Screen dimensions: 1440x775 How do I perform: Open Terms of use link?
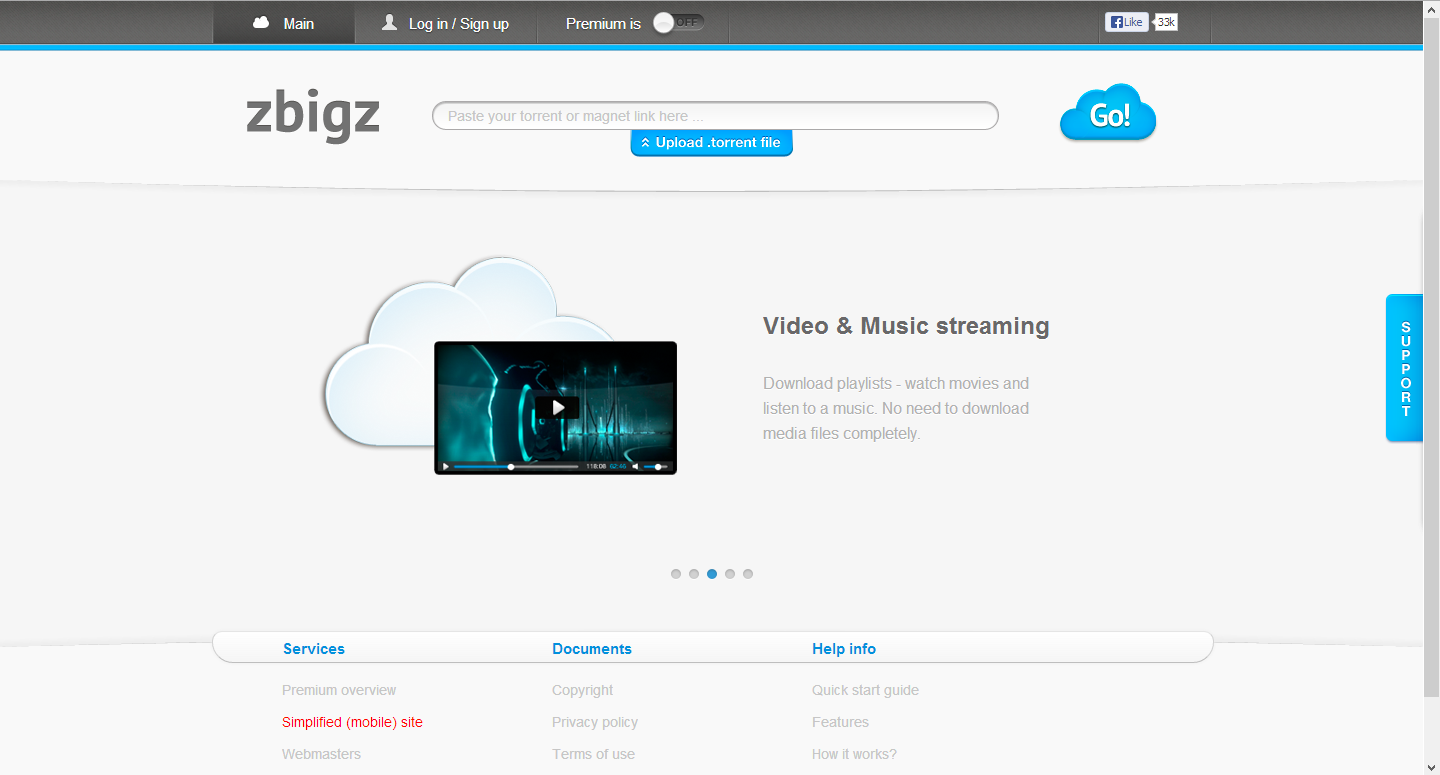(593, 754)
